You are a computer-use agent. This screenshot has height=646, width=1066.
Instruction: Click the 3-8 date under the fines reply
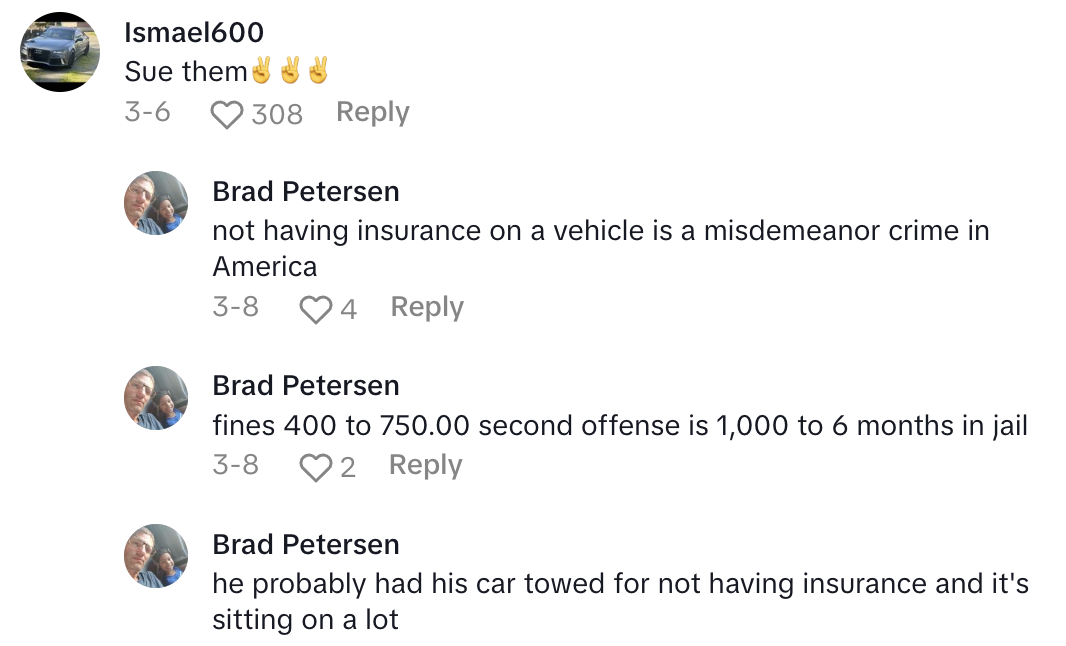coord(237,465)
